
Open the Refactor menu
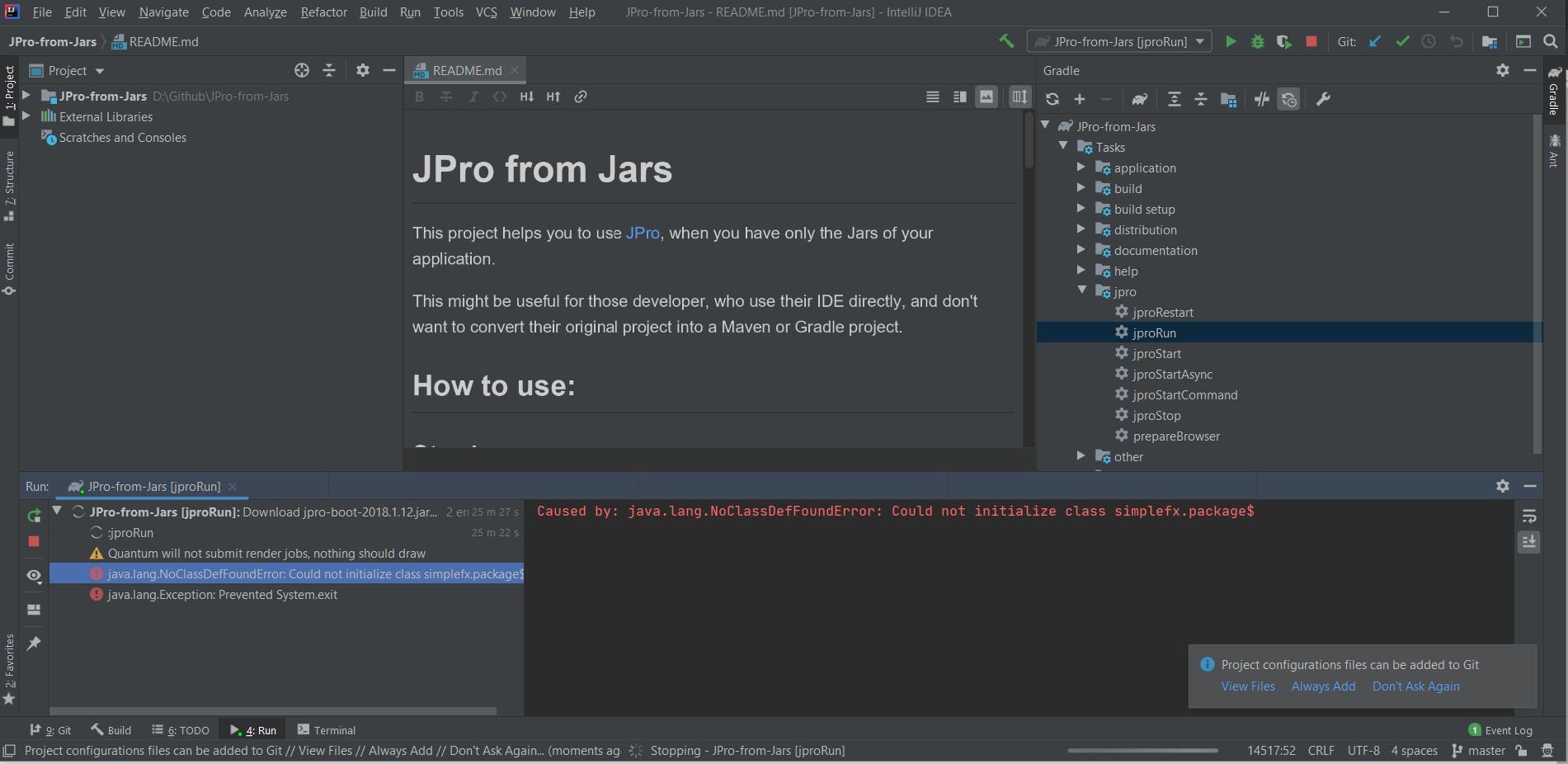point(323,12)
